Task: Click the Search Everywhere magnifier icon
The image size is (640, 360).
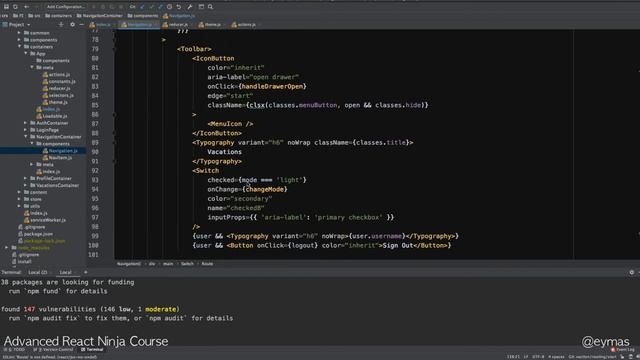Action: [x=211, y=7]
